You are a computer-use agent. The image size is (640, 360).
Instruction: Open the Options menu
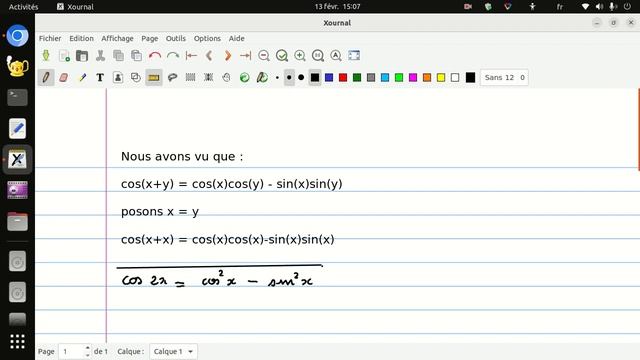[207, 38]
